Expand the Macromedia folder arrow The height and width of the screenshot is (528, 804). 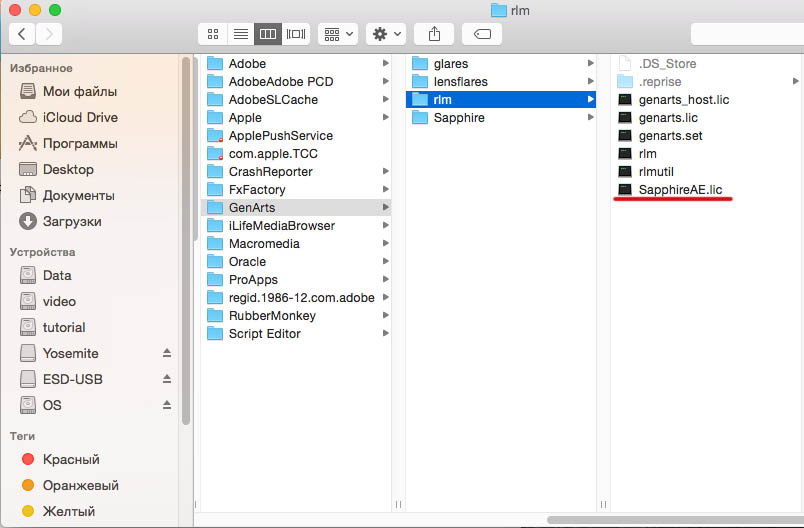click(386, 243)
